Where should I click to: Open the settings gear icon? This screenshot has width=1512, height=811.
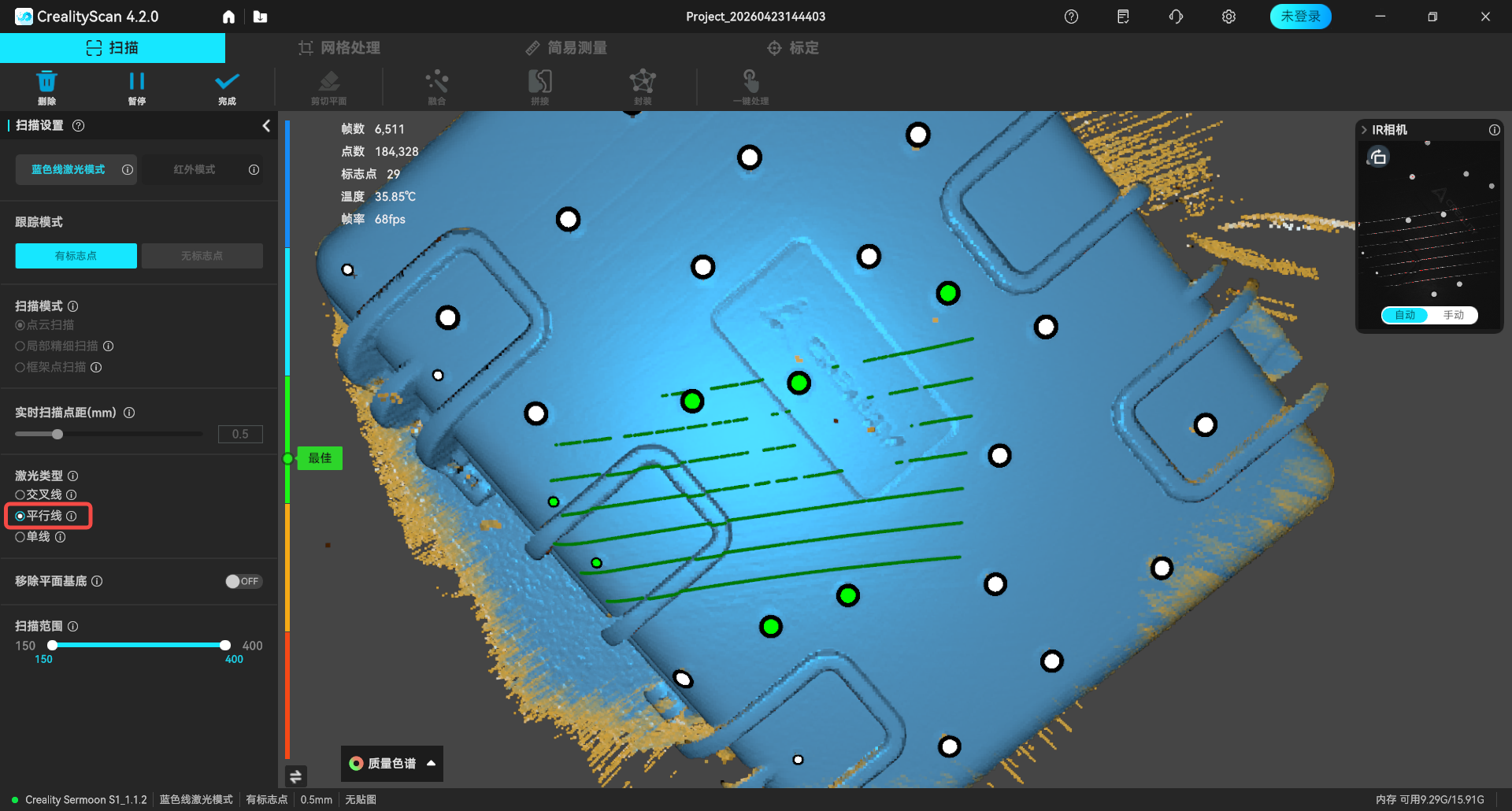(1228, 17)
